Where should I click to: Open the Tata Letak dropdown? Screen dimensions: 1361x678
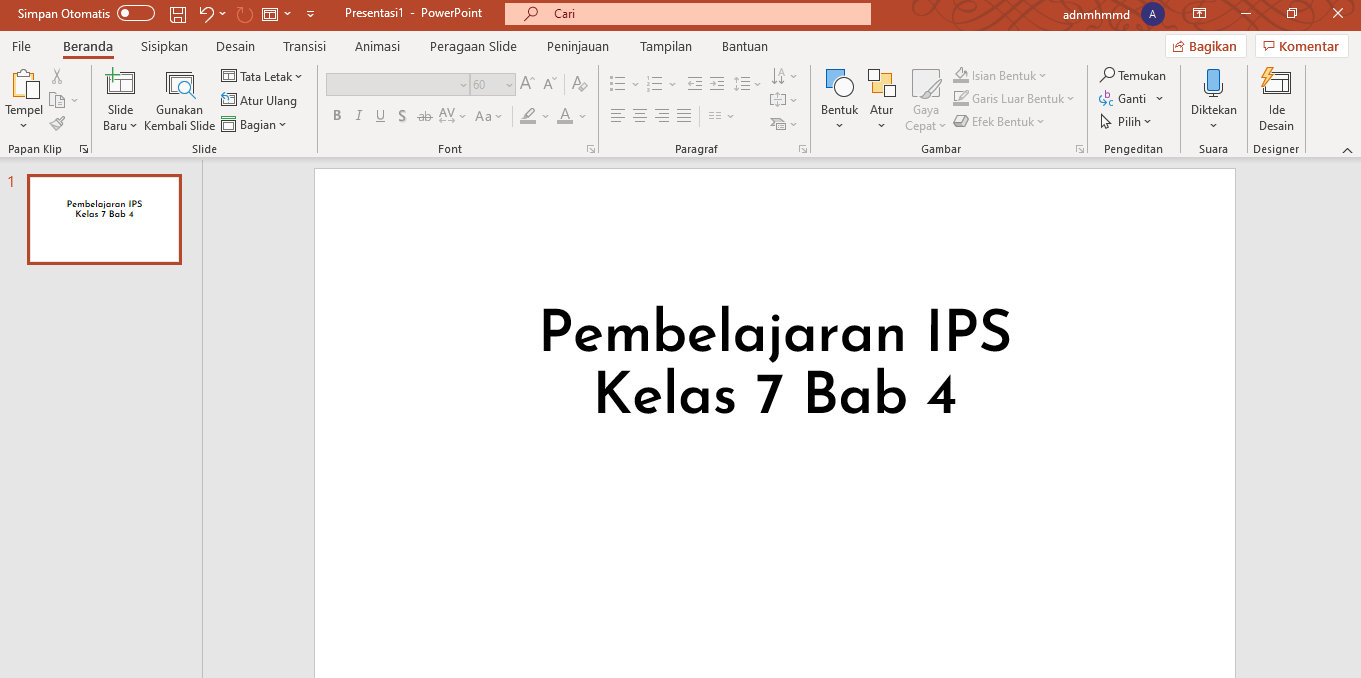pyautogui.click(x=262, y=76)
